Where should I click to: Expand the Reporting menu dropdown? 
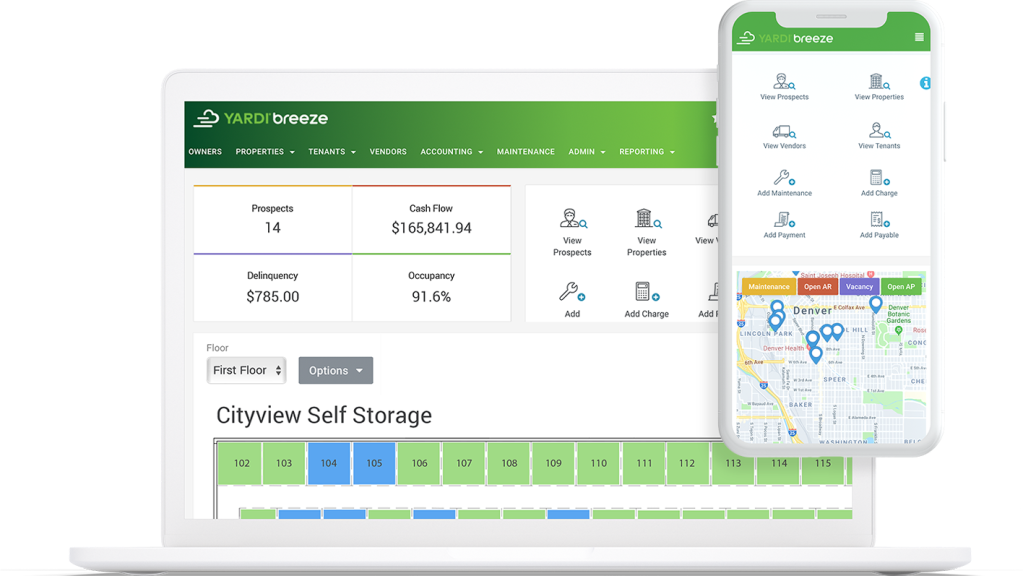click(x=647, y=152)
